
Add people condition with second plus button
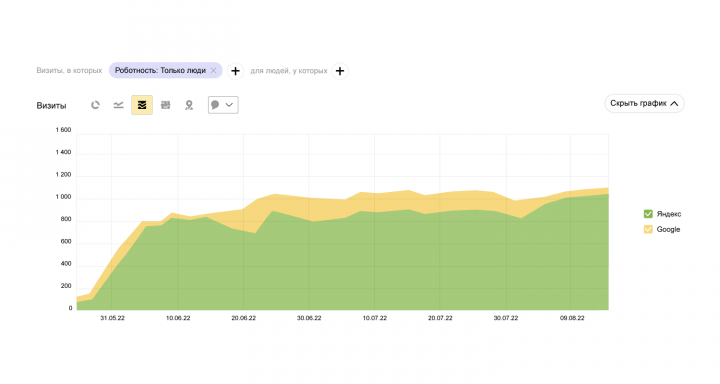click(340, 71)
